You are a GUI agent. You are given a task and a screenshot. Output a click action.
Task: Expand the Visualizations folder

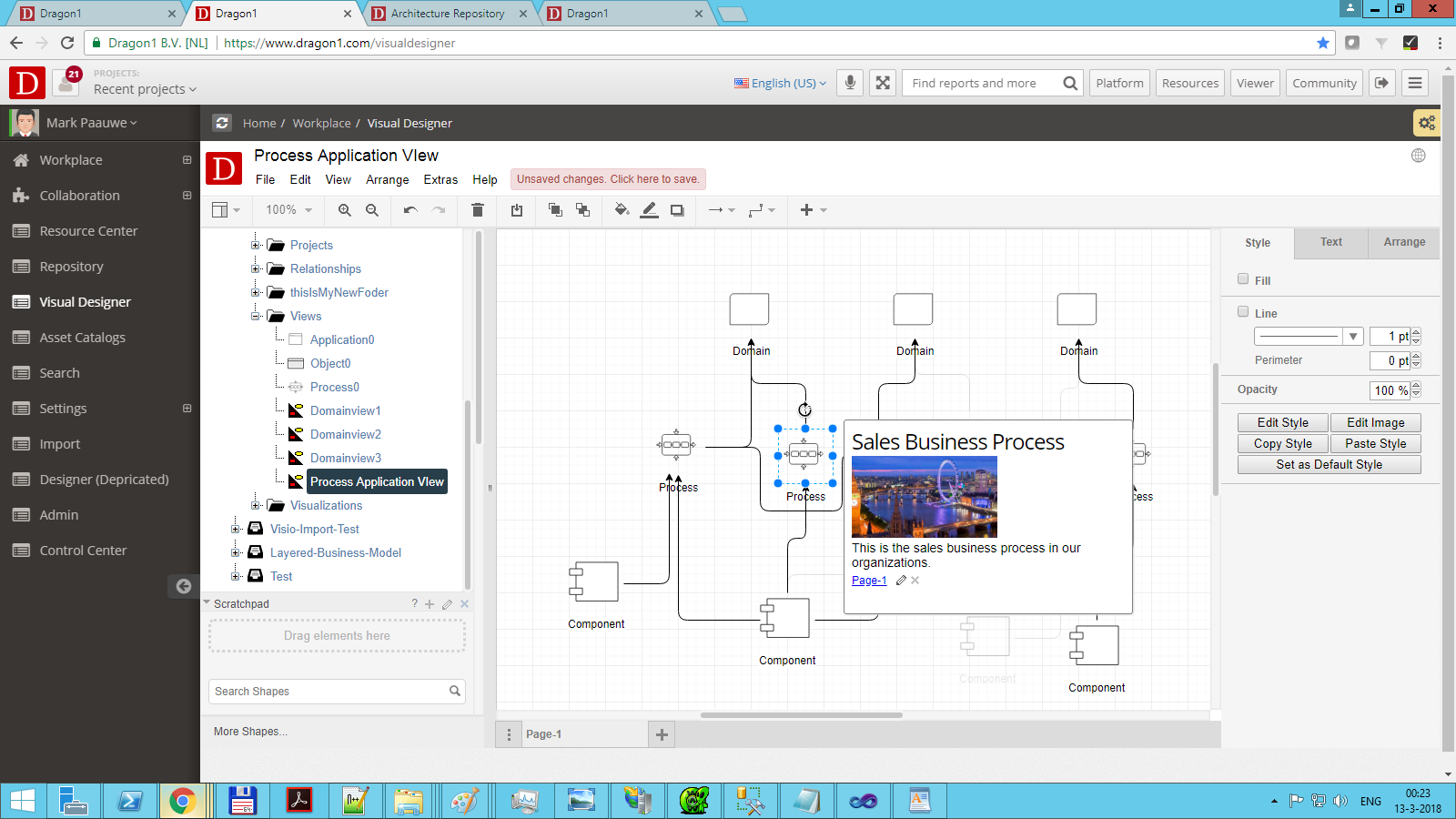coord(256,505)
